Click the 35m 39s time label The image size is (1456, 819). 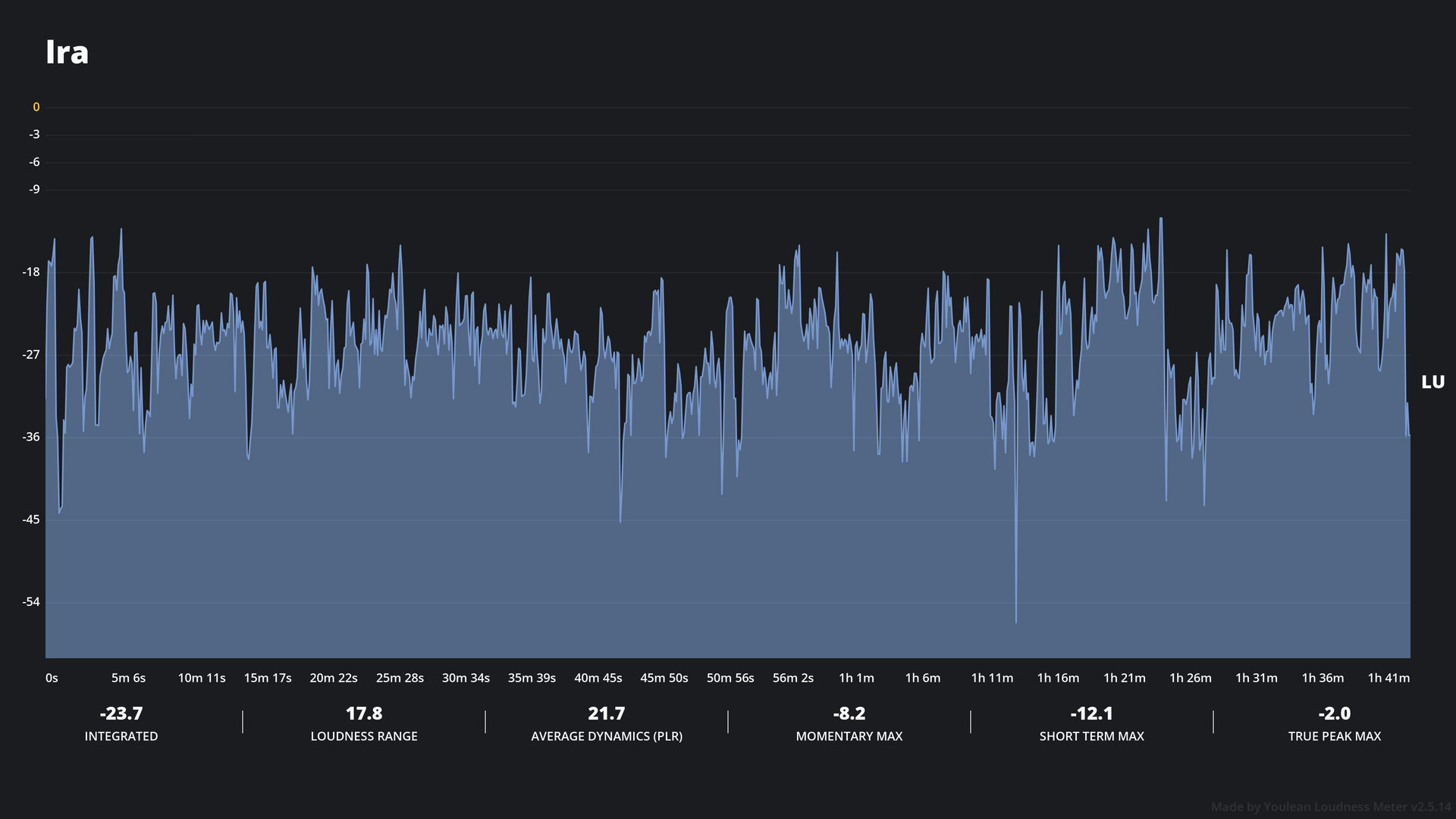tap(532, 678)
